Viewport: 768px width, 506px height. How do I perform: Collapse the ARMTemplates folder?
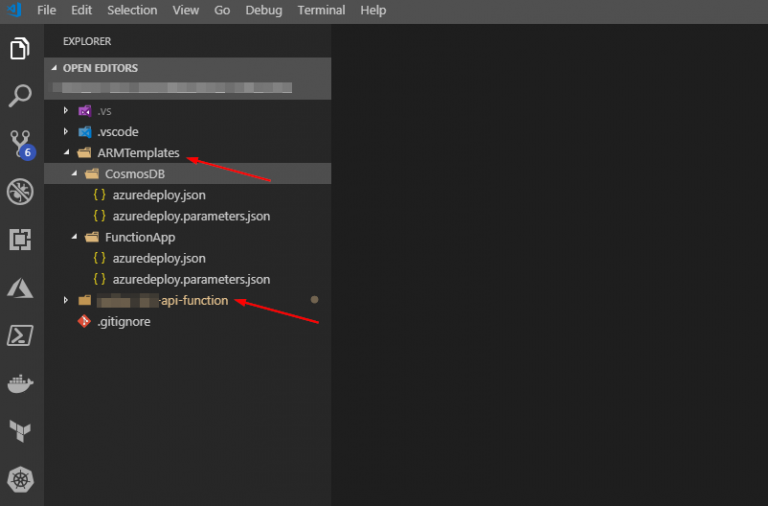click(x=137, y=153)
